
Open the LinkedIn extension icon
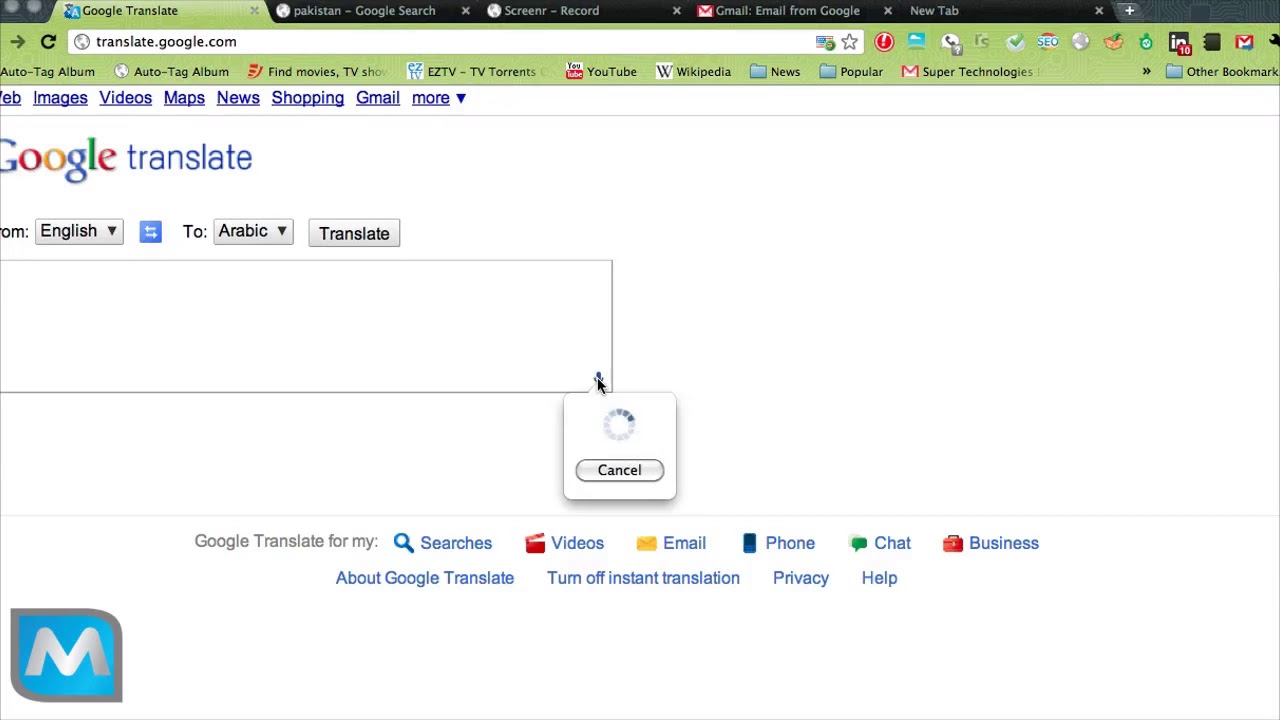pyautogui.click(x=1179, y=42)
